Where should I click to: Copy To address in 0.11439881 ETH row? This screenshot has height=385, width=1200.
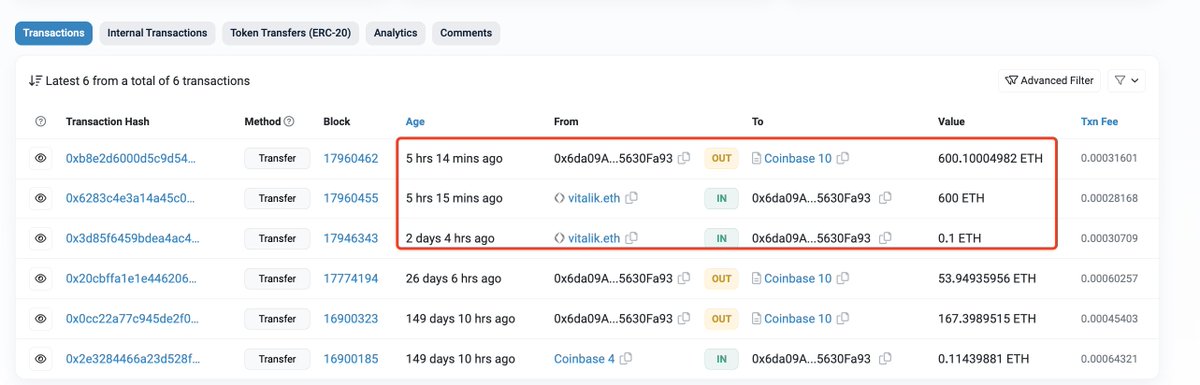click(x=884, y=358)
